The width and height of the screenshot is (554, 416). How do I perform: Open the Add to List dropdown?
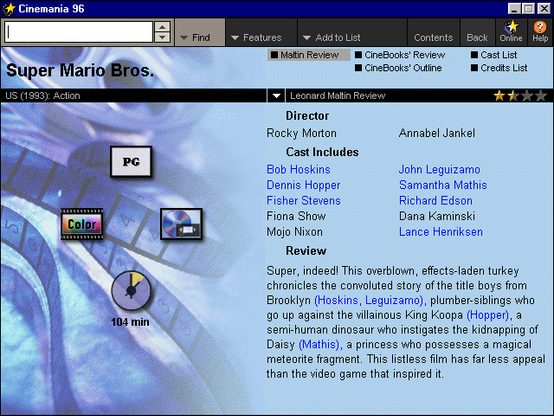coord(352,33)
